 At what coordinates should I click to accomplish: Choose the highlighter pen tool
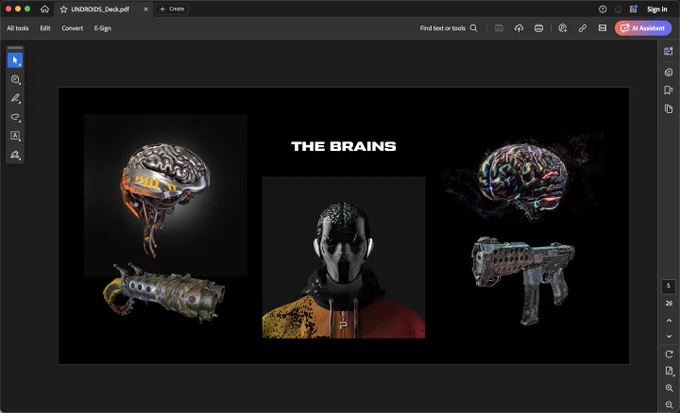[15, 98]
